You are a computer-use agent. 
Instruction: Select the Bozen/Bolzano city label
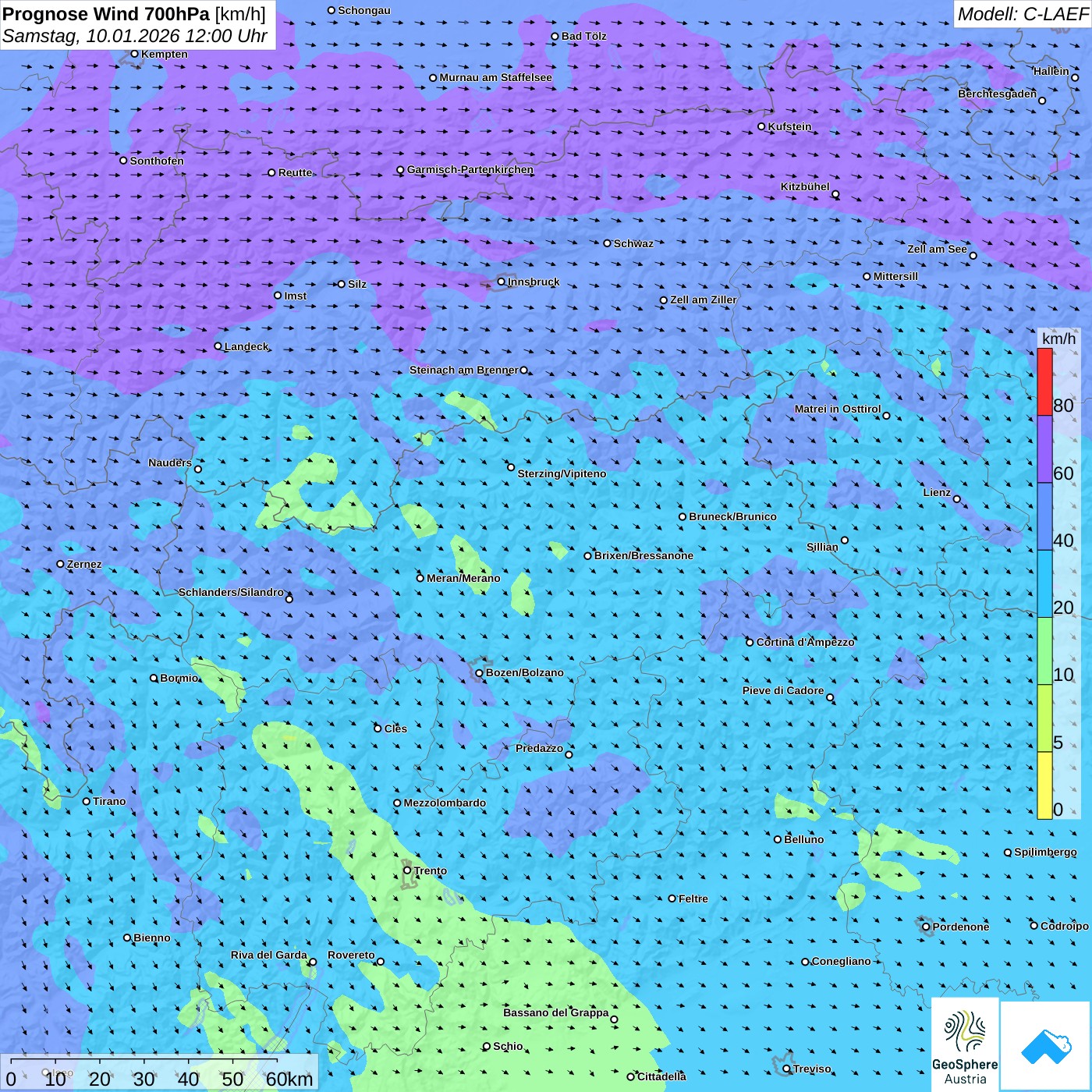[524, 672]
